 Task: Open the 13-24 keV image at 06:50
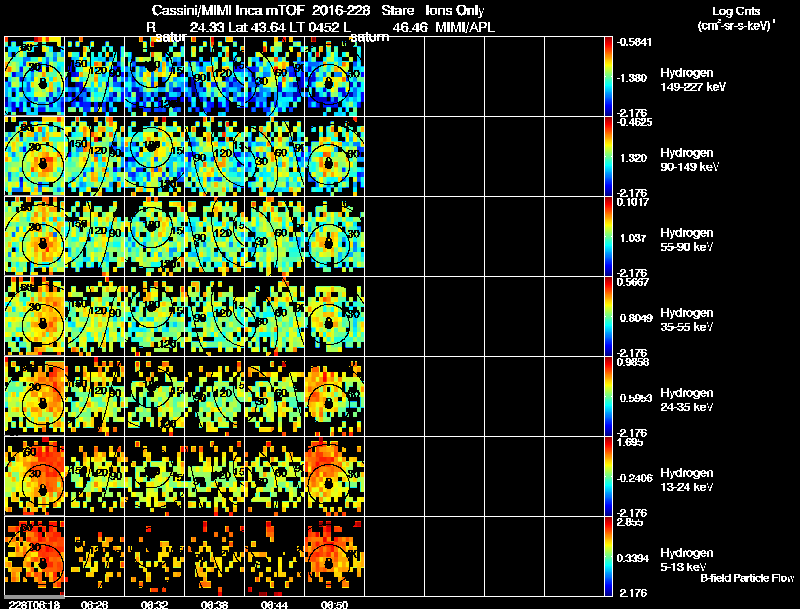335,477
